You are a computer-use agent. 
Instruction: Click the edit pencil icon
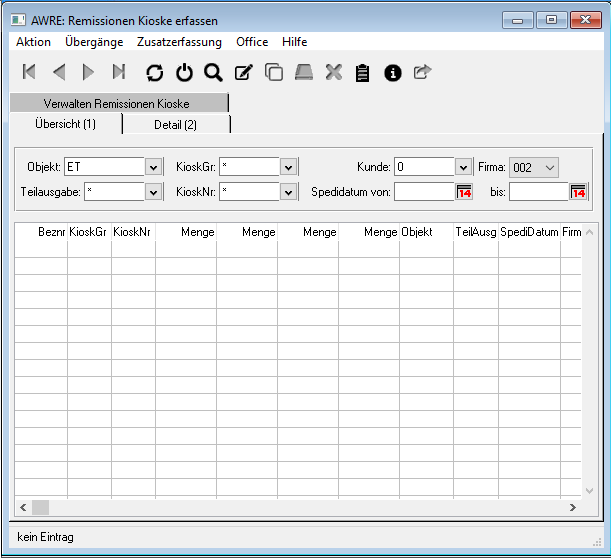point(243,72)
